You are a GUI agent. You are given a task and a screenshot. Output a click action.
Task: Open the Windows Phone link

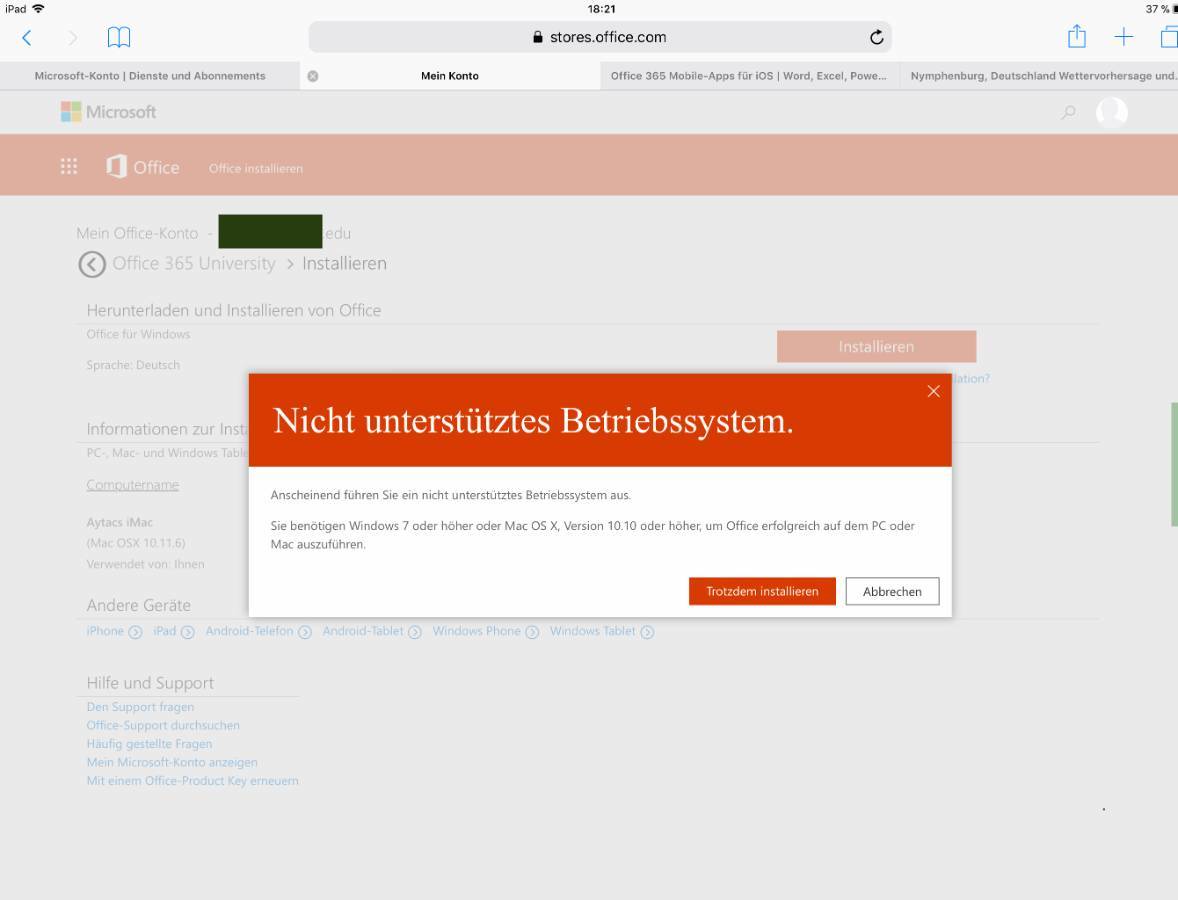[x=476, y=631]
